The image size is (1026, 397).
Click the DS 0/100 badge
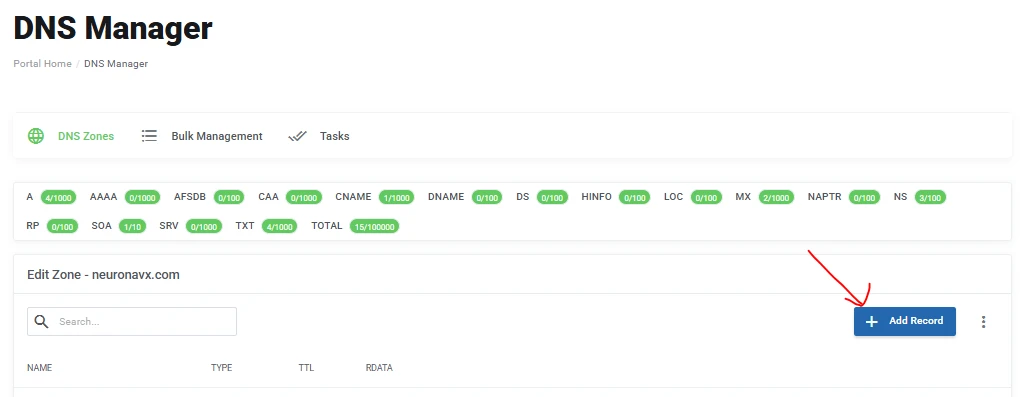[552, 198]
